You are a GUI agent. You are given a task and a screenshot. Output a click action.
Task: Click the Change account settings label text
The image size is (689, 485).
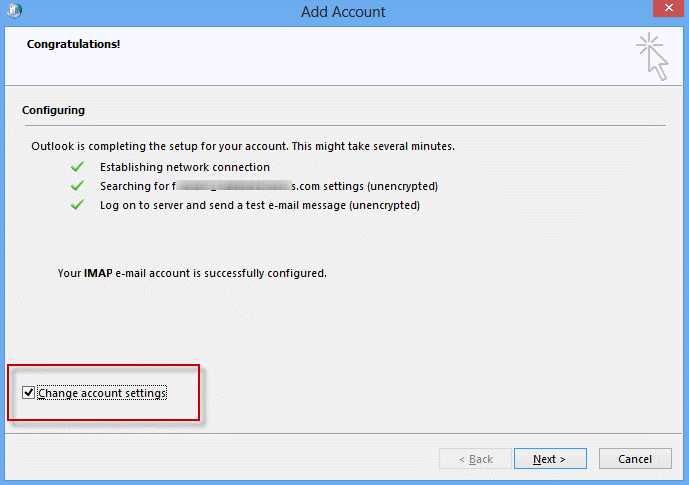[102, 393]
